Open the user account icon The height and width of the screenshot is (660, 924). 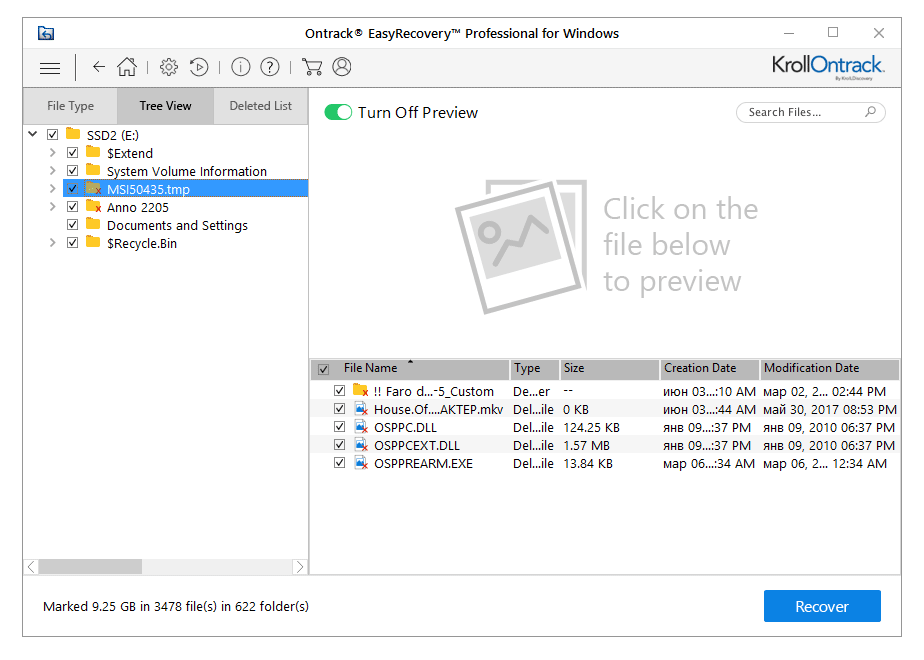point(342,67)
